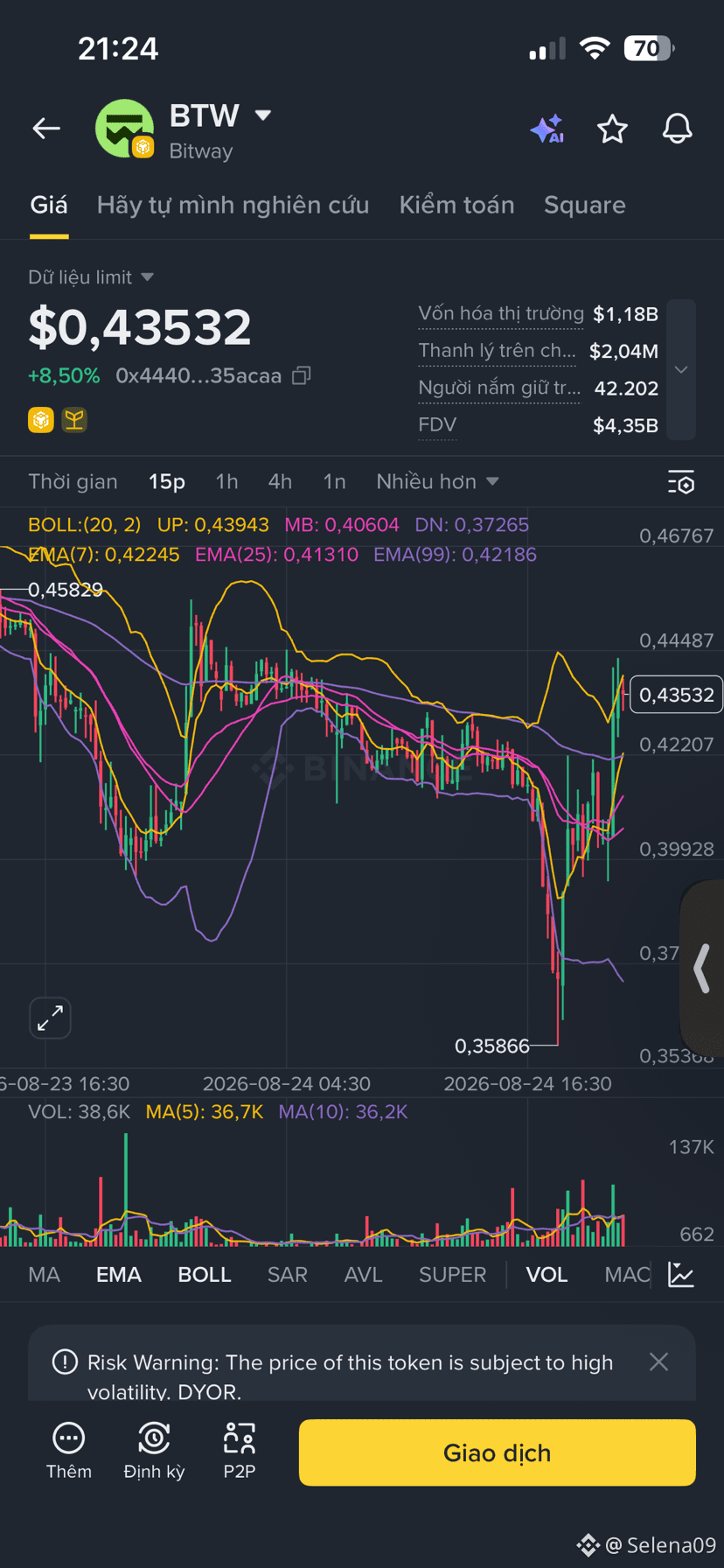Select 1n timeframe
724x1568 pixels.
coord(334,481)
